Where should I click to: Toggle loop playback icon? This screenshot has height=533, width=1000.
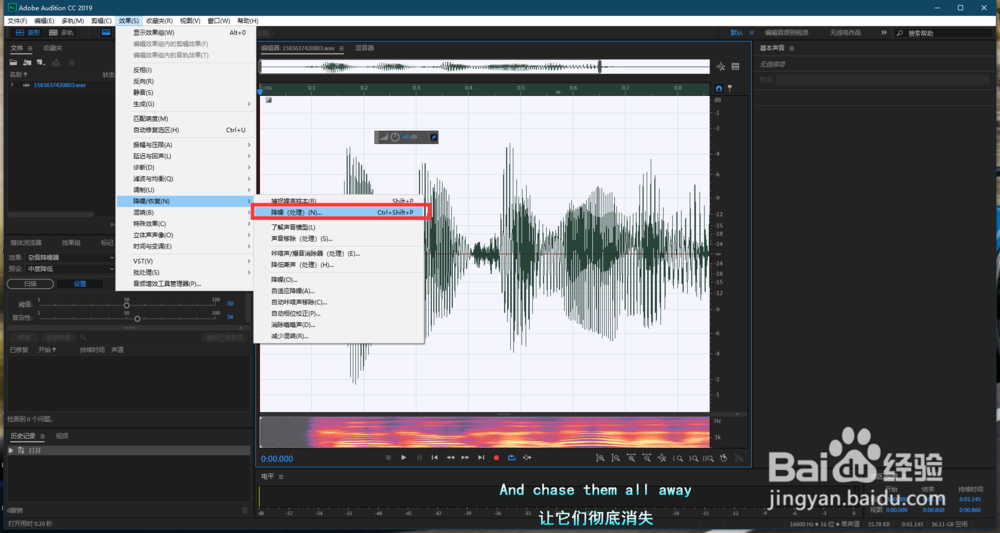coord(511,458)
